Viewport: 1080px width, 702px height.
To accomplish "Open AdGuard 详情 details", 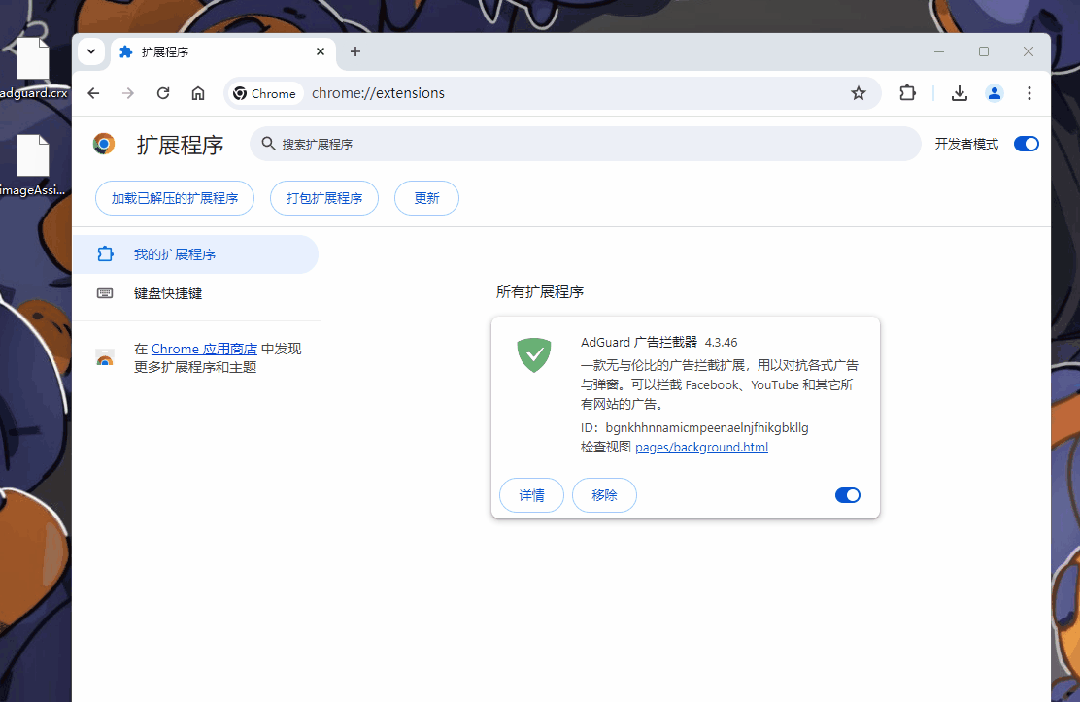I will (532, 495).
